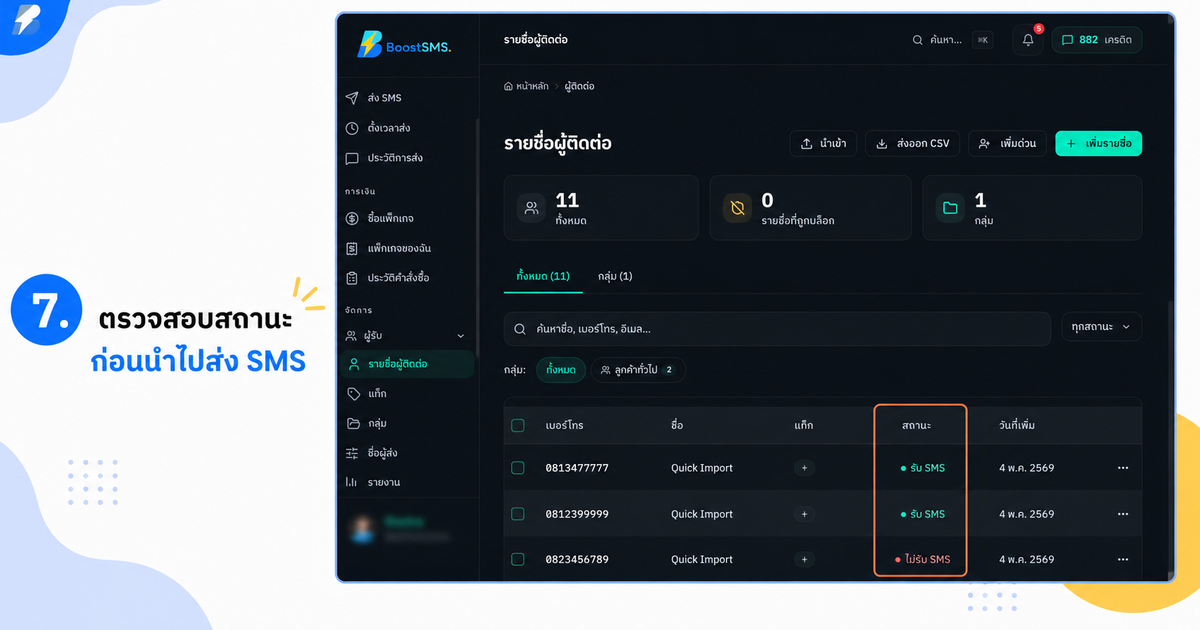The height and width of the screenshot is (630, 1200).
Task: Check the row for 0812399999
Action: point(518,513)
